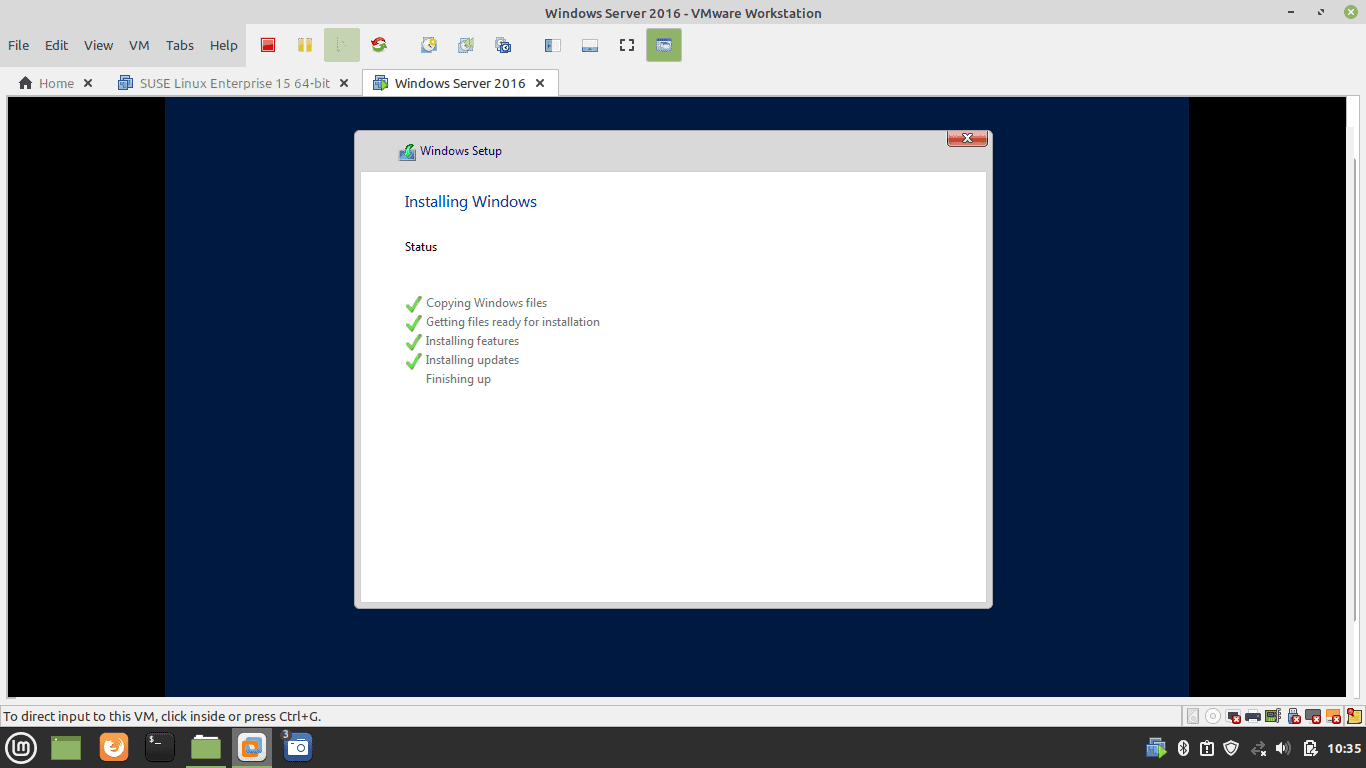Image resolution: width=1366 pixels, height=768 pixels.
Task: Open the Tabs menu
Action: pos(180,45)
